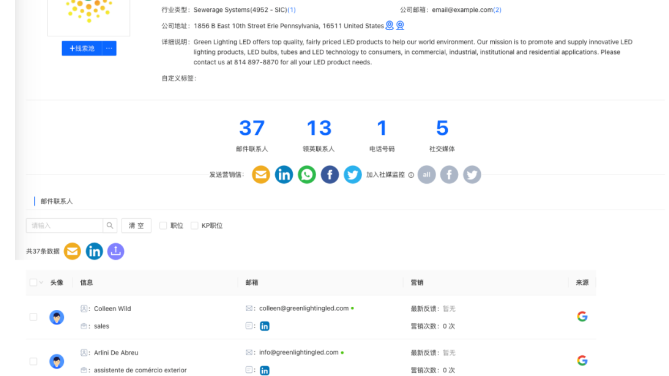Screen dimensions: 669x376
Task: Click first map location icon after address
Action: coord(390,26)
